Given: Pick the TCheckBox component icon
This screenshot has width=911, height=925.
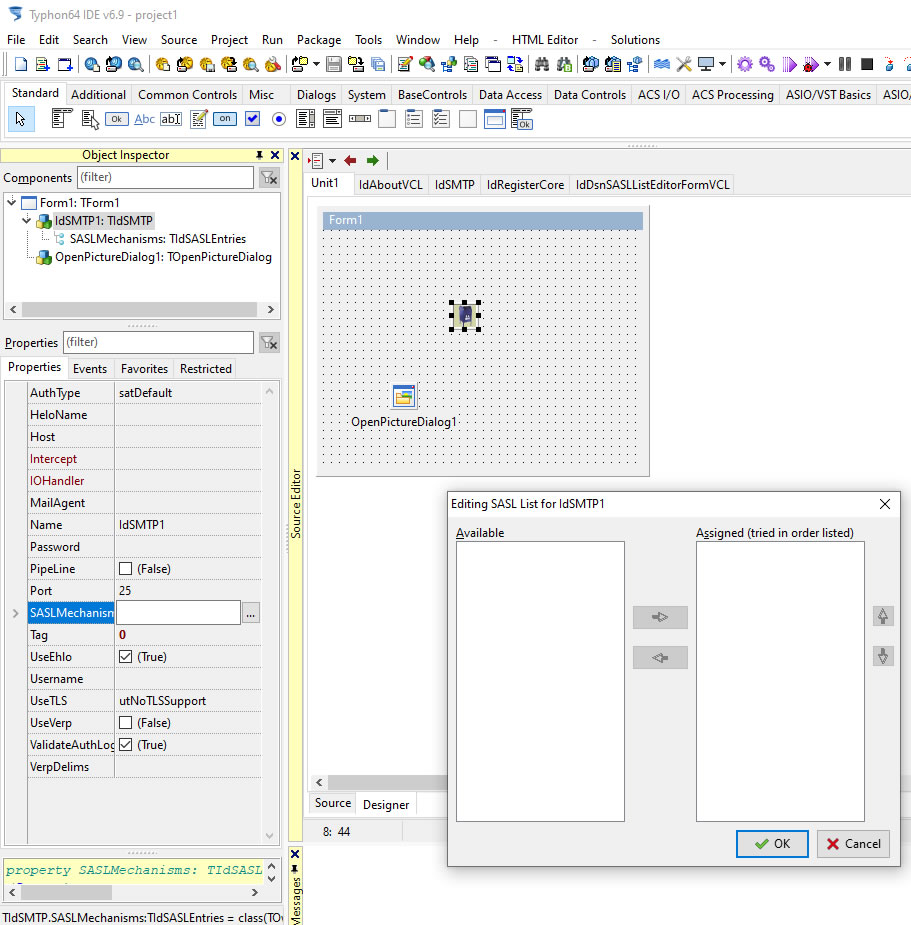Looking at the screenshot, I should pyautogui.click(x=253, y=119).
